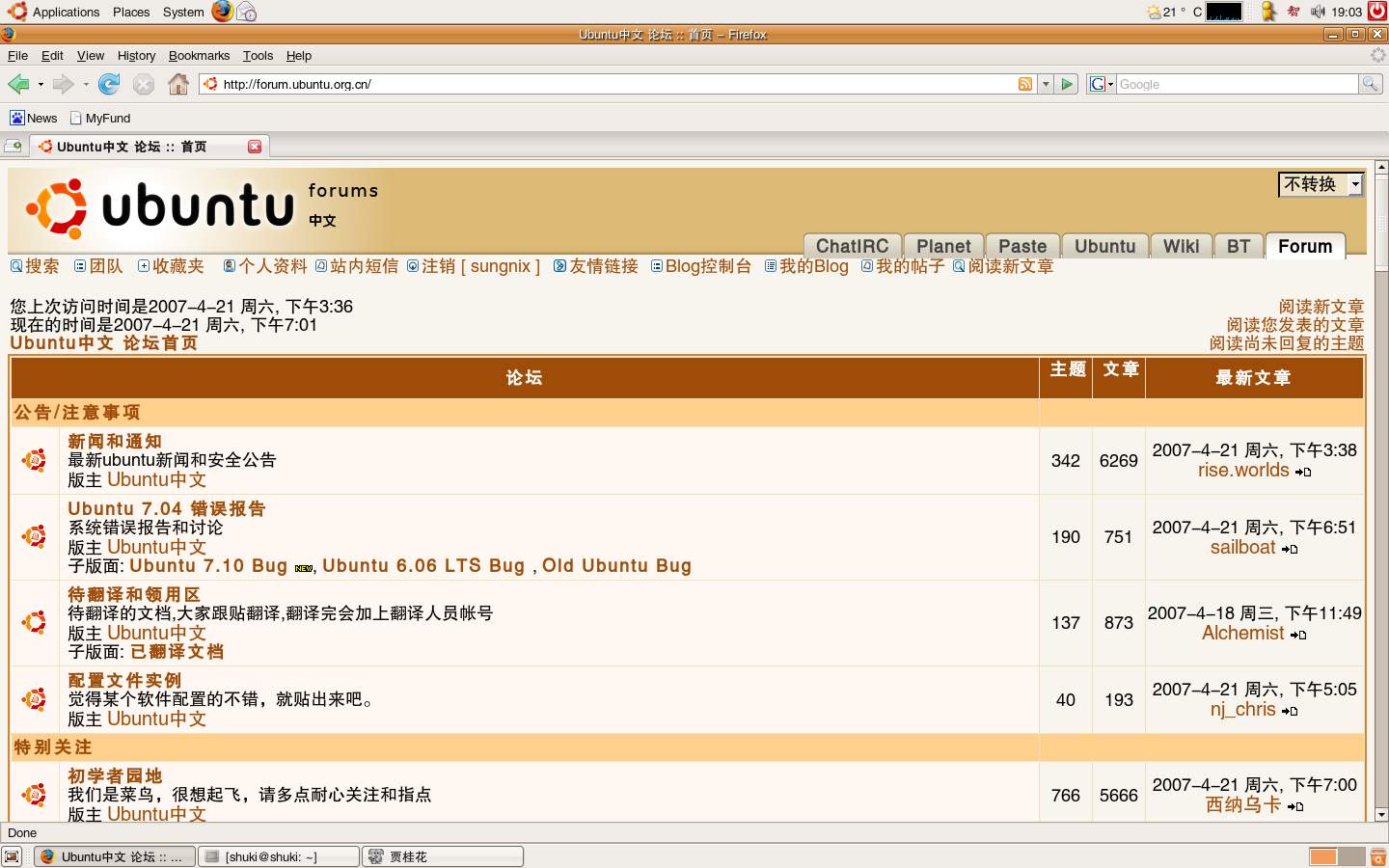Image resolution: width=1389 pixels, height=868 pixels.
Task: Switch to the Wiki tab
Action: (1181, 246)
